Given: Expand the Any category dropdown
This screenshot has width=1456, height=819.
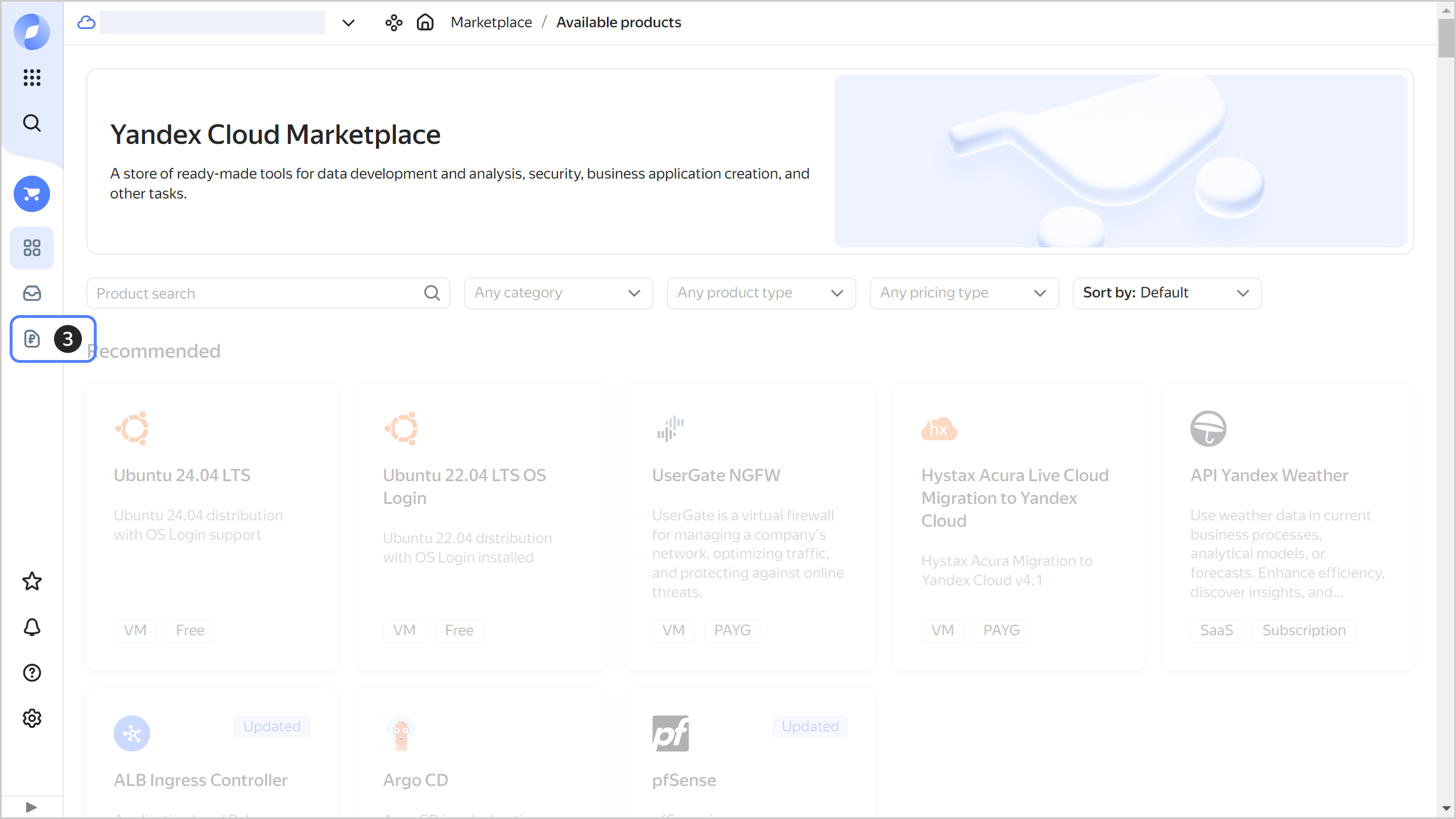Looking at the screenshot, I should (558, 293).
